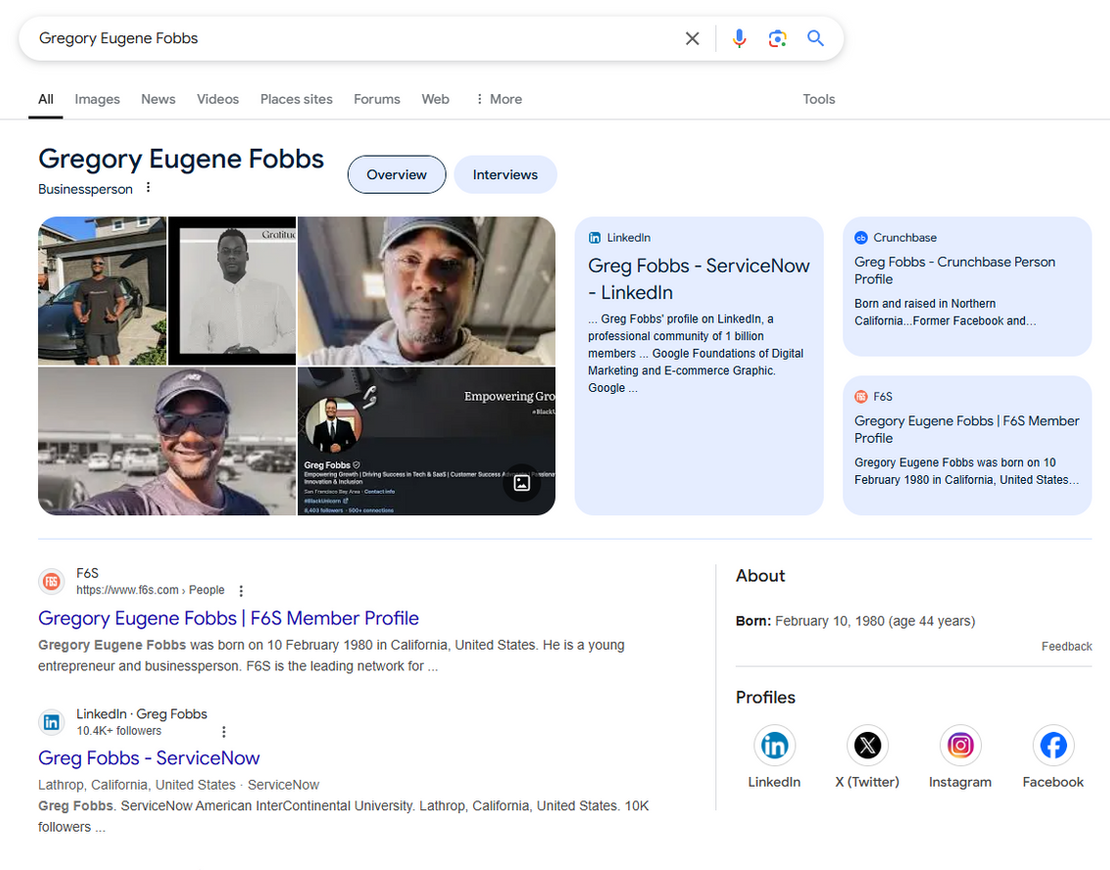Viewport: 1110px width, 870px height.
Task: Click the LinkedIn favicon in second result
Action: tap(51, 723)
